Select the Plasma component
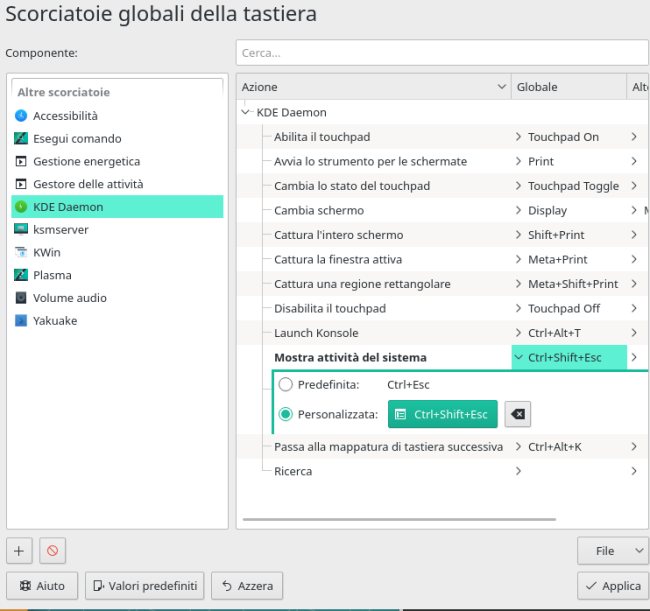 tap(117, 275)
